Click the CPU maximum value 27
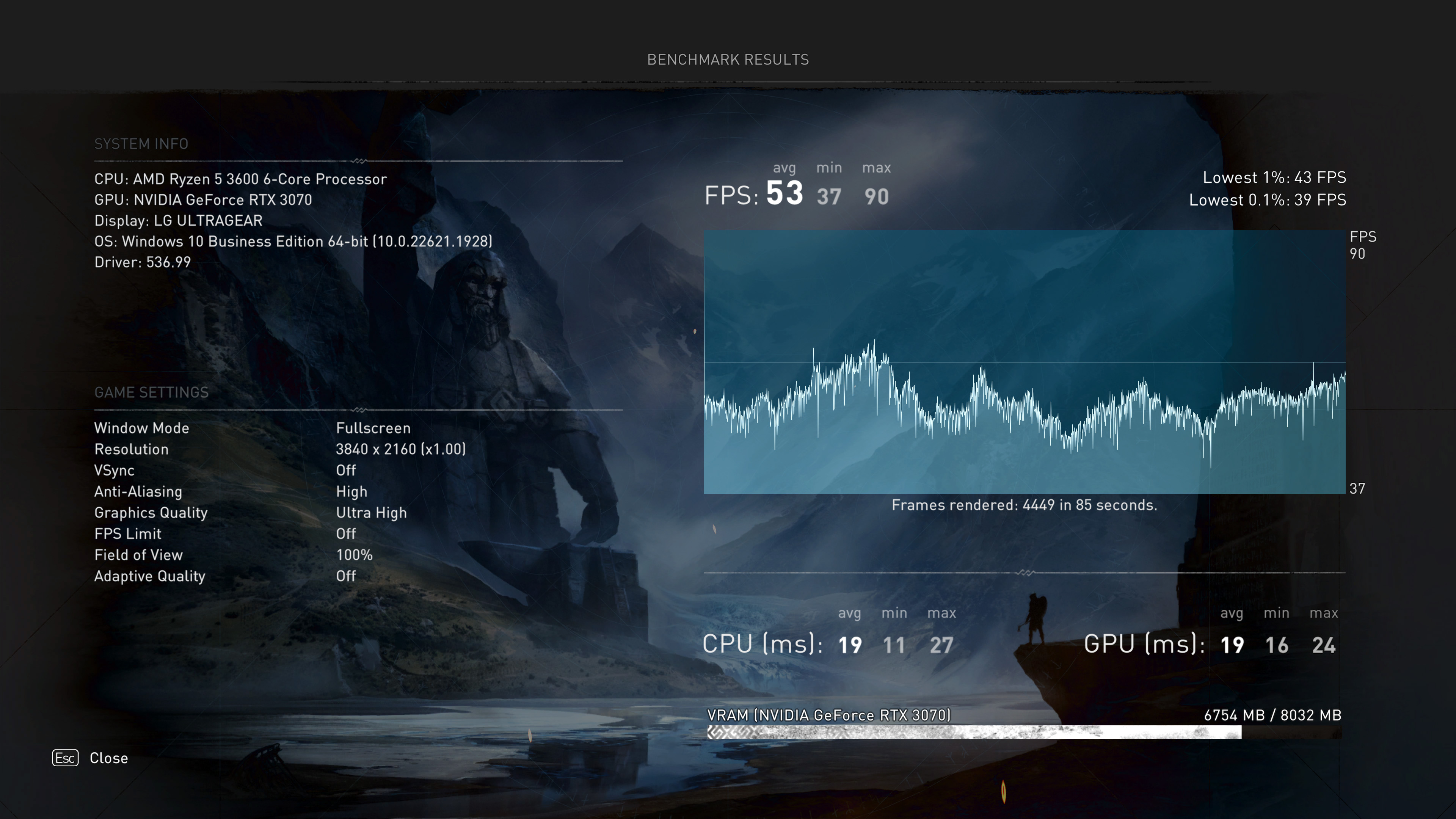 [941, 645]
